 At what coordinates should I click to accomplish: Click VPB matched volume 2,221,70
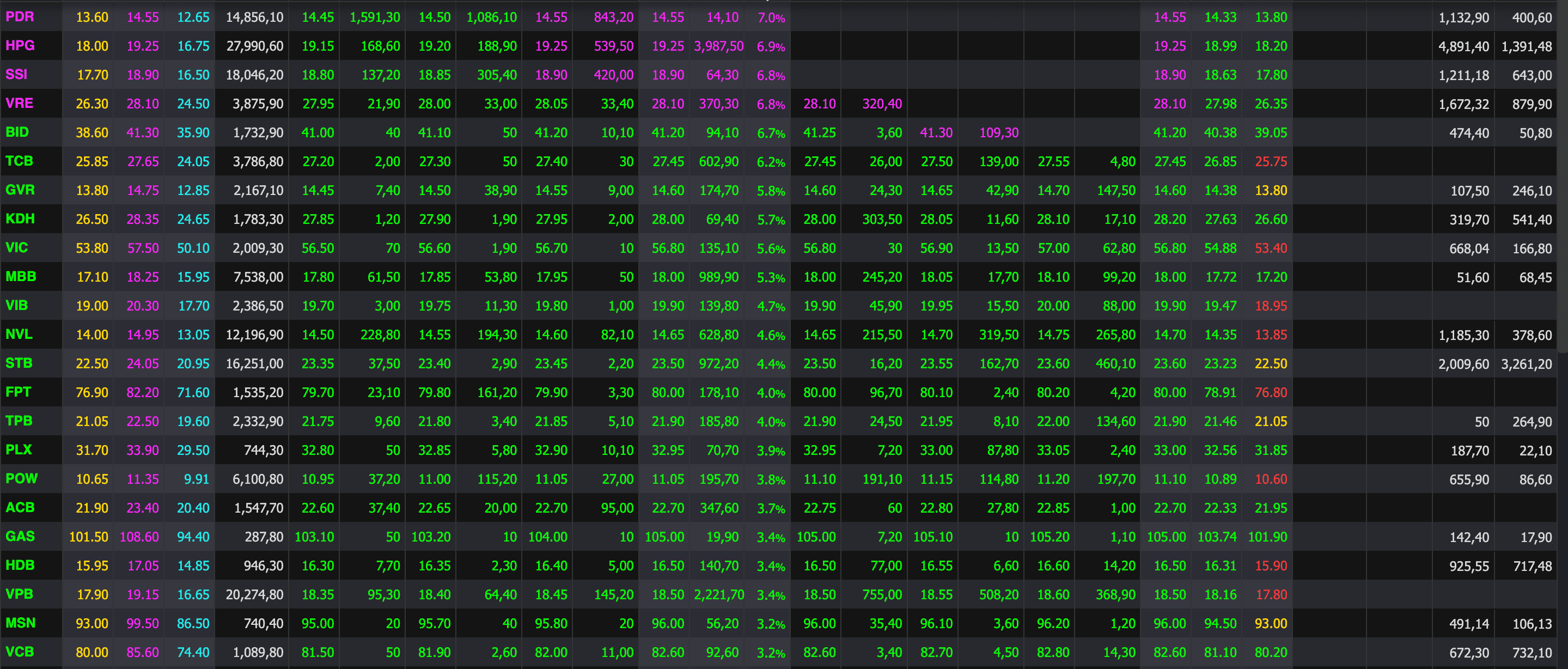719,595
